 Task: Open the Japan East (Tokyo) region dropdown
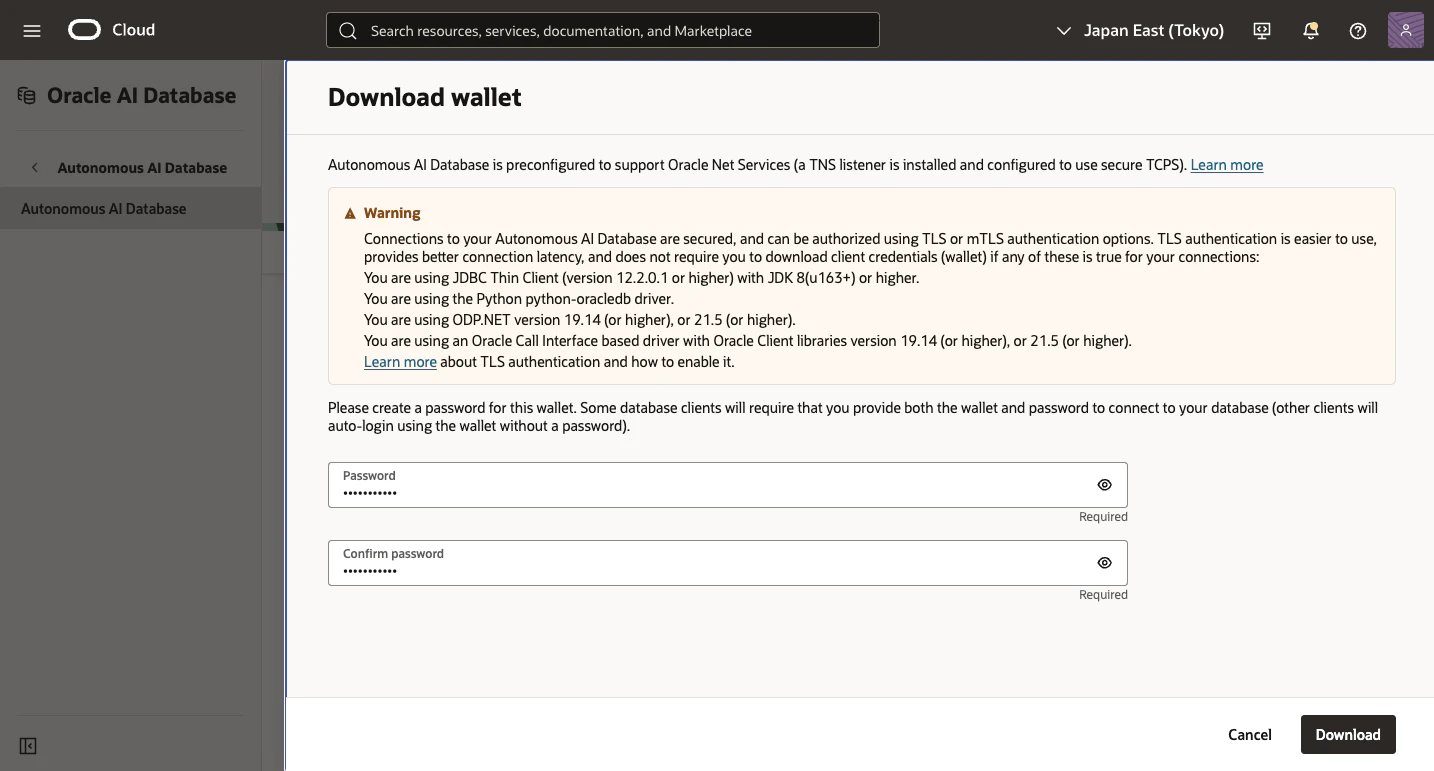[1140, 31]
